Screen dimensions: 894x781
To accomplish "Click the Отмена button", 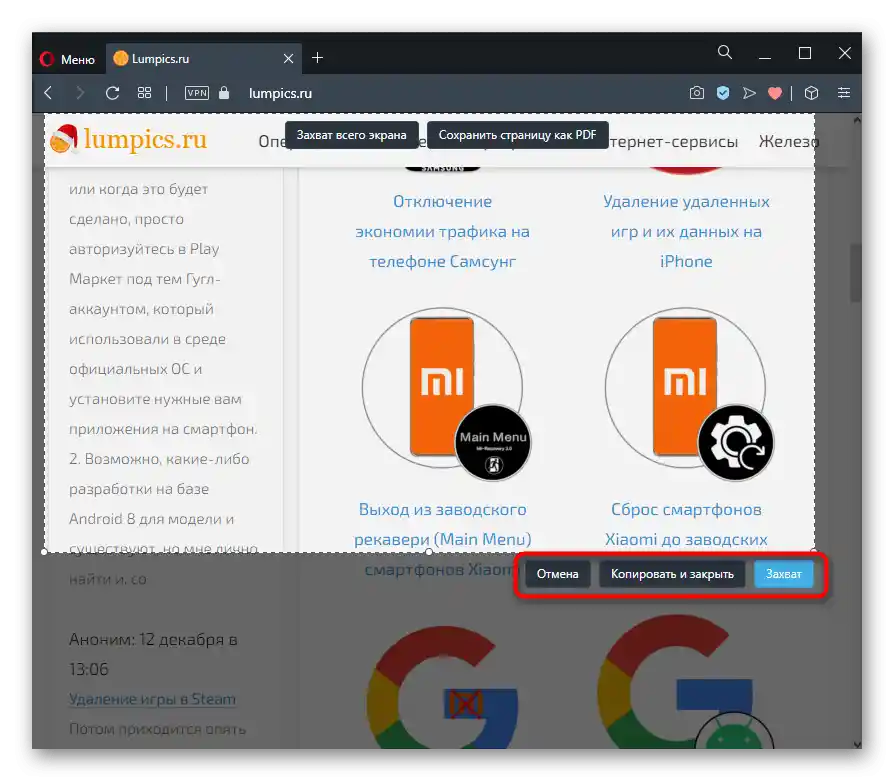I will 557,574.
